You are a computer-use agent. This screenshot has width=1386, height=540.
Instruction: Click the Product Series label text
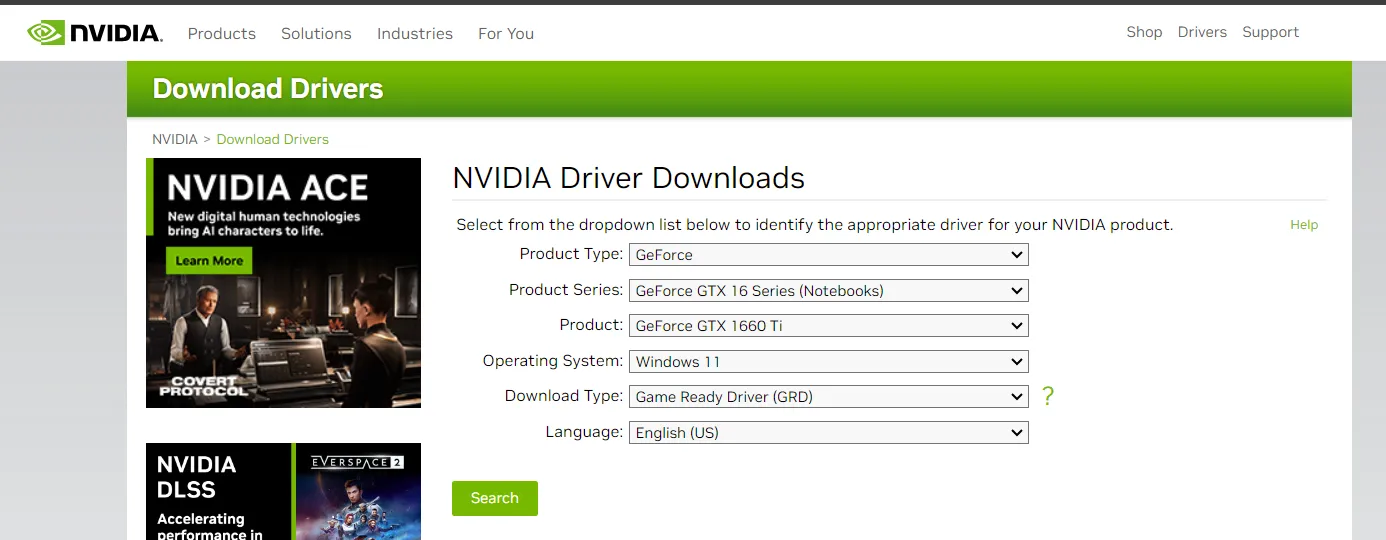point(566,290)
